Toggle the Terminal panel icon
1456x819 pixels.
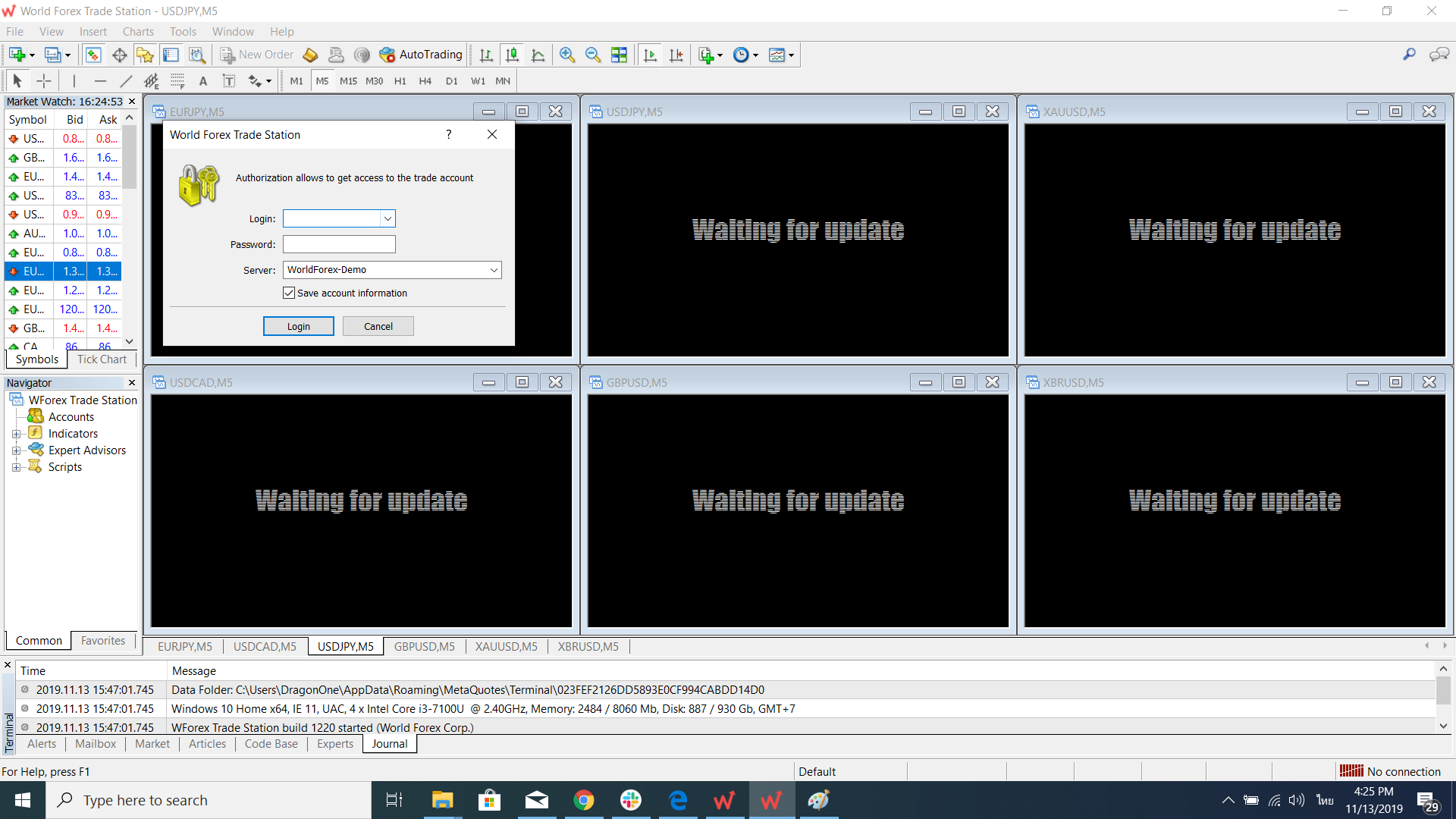point(171,55)
